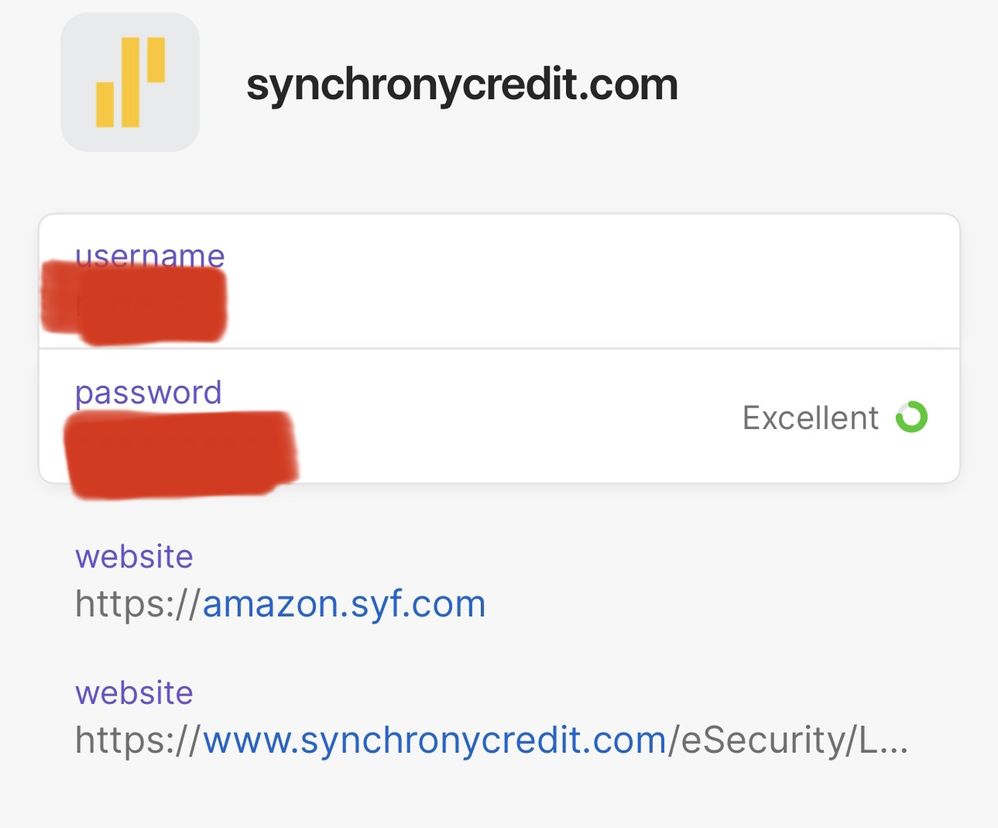Image resolution: width=998 pixels, height=828 pixels.
Task: Click the second website label
Action: click(134, 692)
